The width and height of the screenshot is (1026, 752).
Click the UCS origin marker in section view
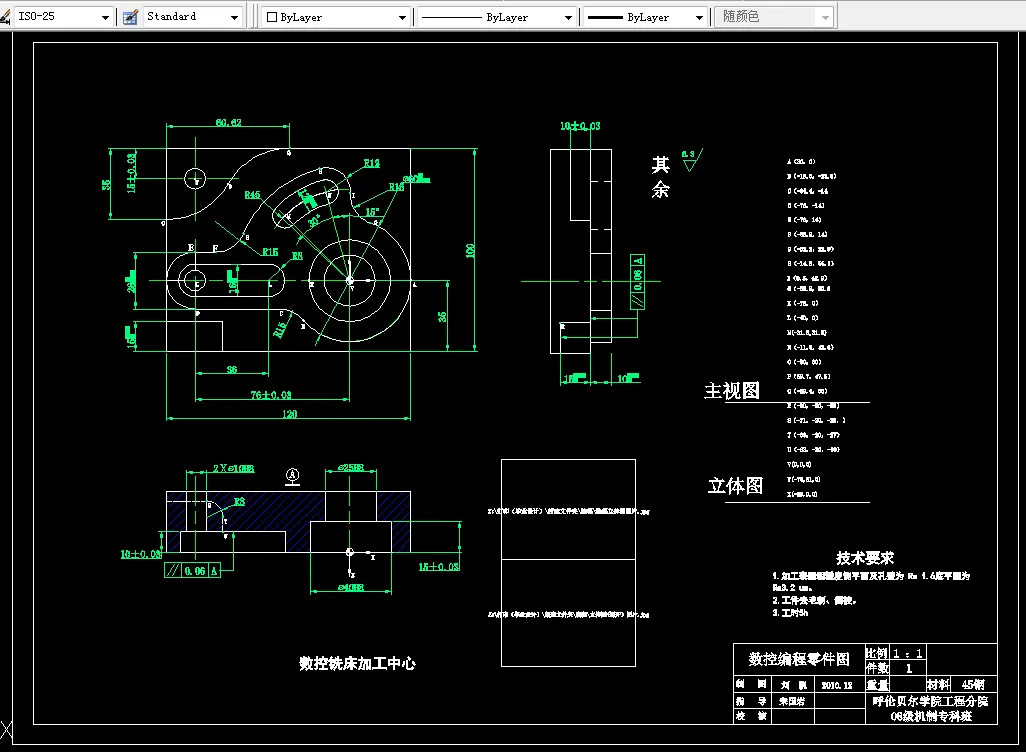[x=351, y=553]
